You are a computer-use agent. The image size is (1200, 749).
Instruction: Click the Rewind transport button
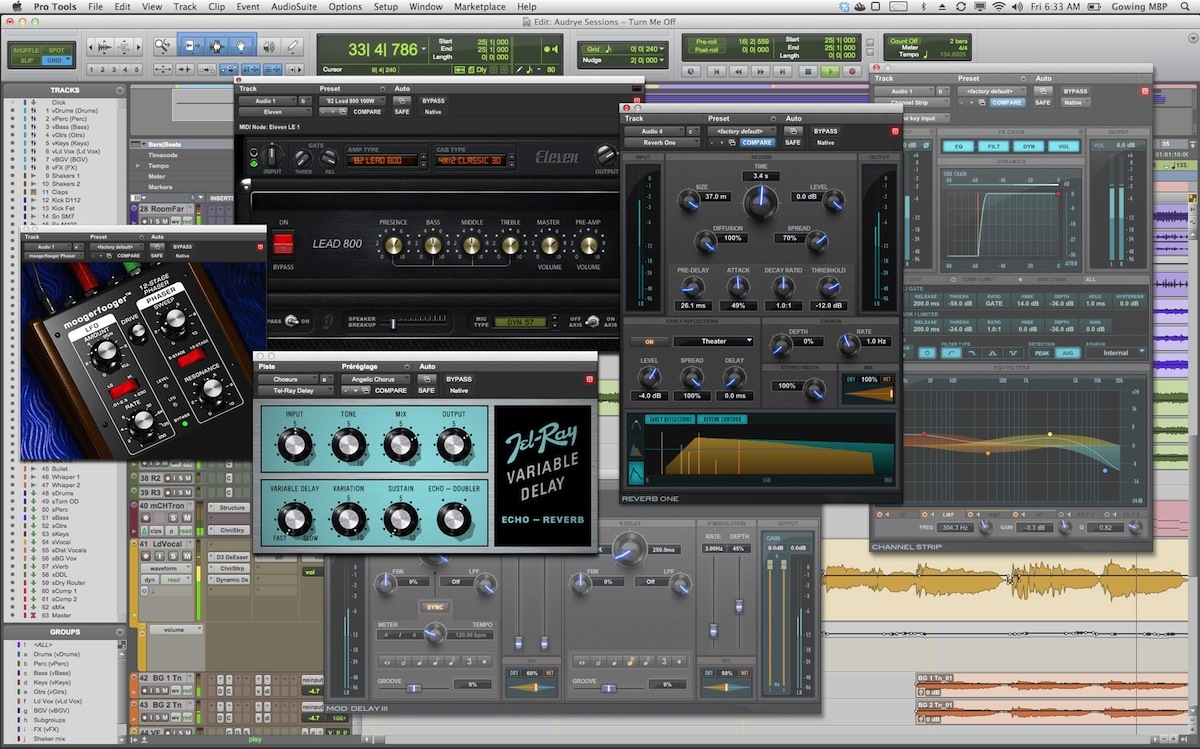click(x=738, y=71)
